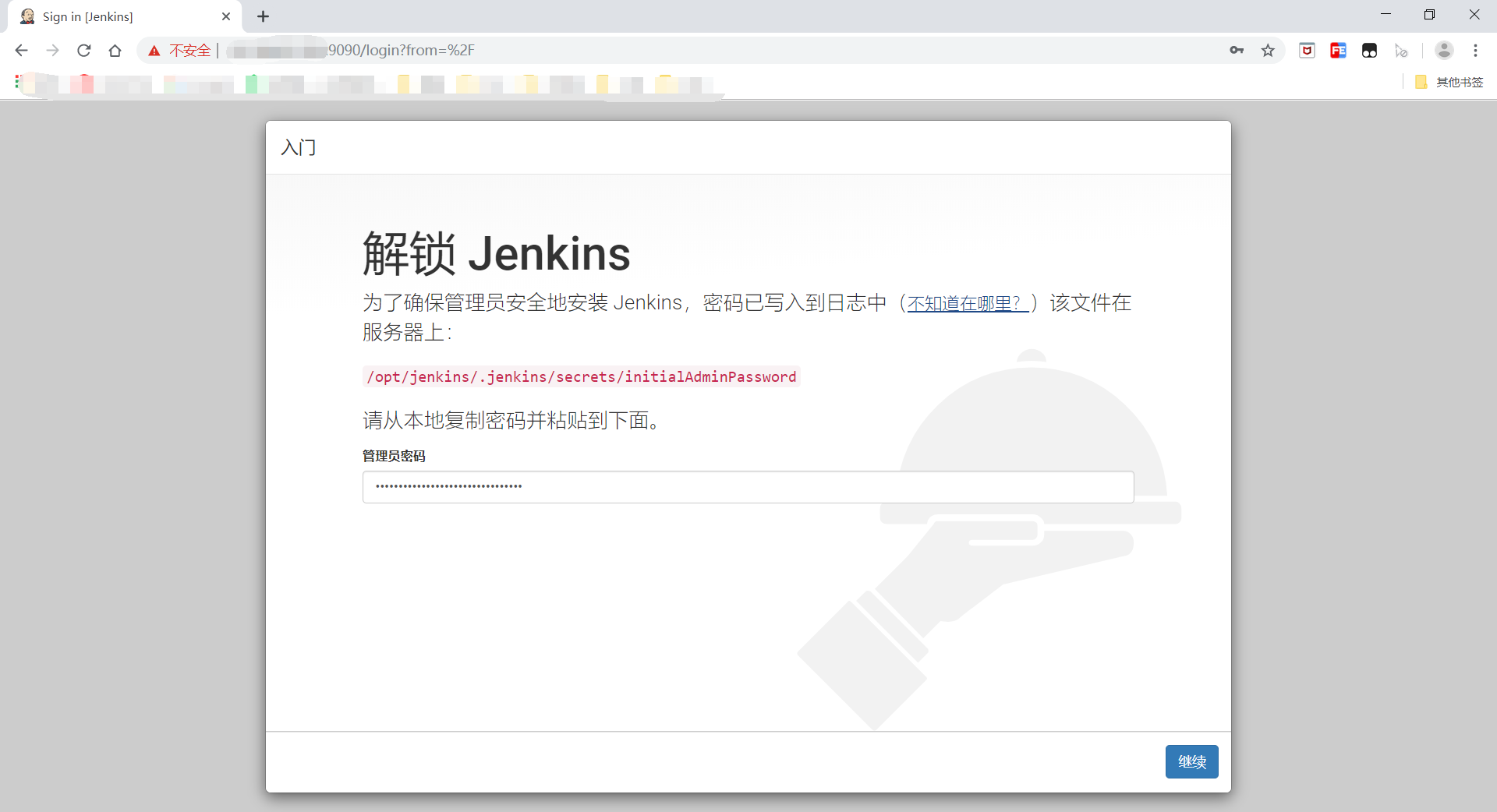Reload the Jenkins login page
The height and width of the screenshot is (812, 1497).
[83, 50]
